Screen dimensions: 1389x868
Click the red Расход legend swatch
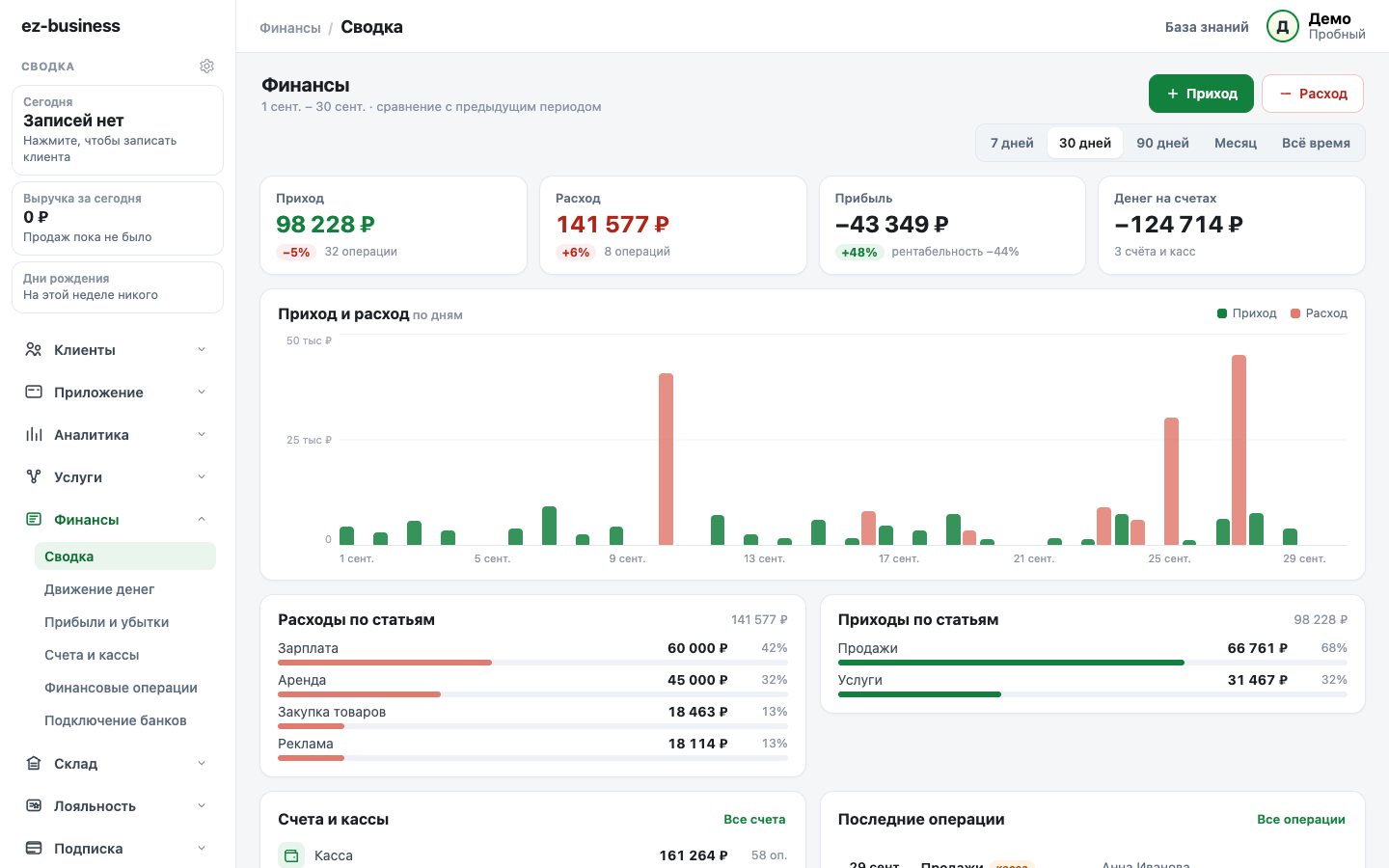[x=1295, y=313]
